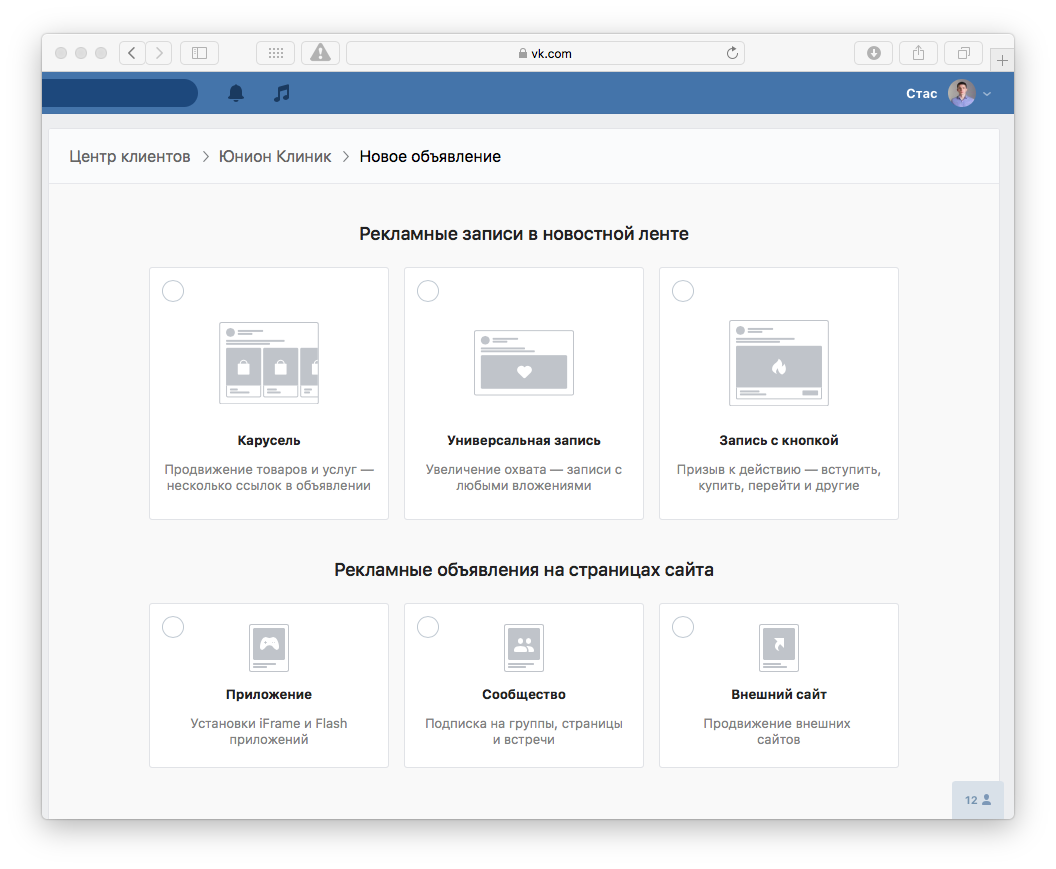This screenshot has width=1056, height=869.
Task: Click the Внешний сайт card illustration
Action: [x=779, y=647]
